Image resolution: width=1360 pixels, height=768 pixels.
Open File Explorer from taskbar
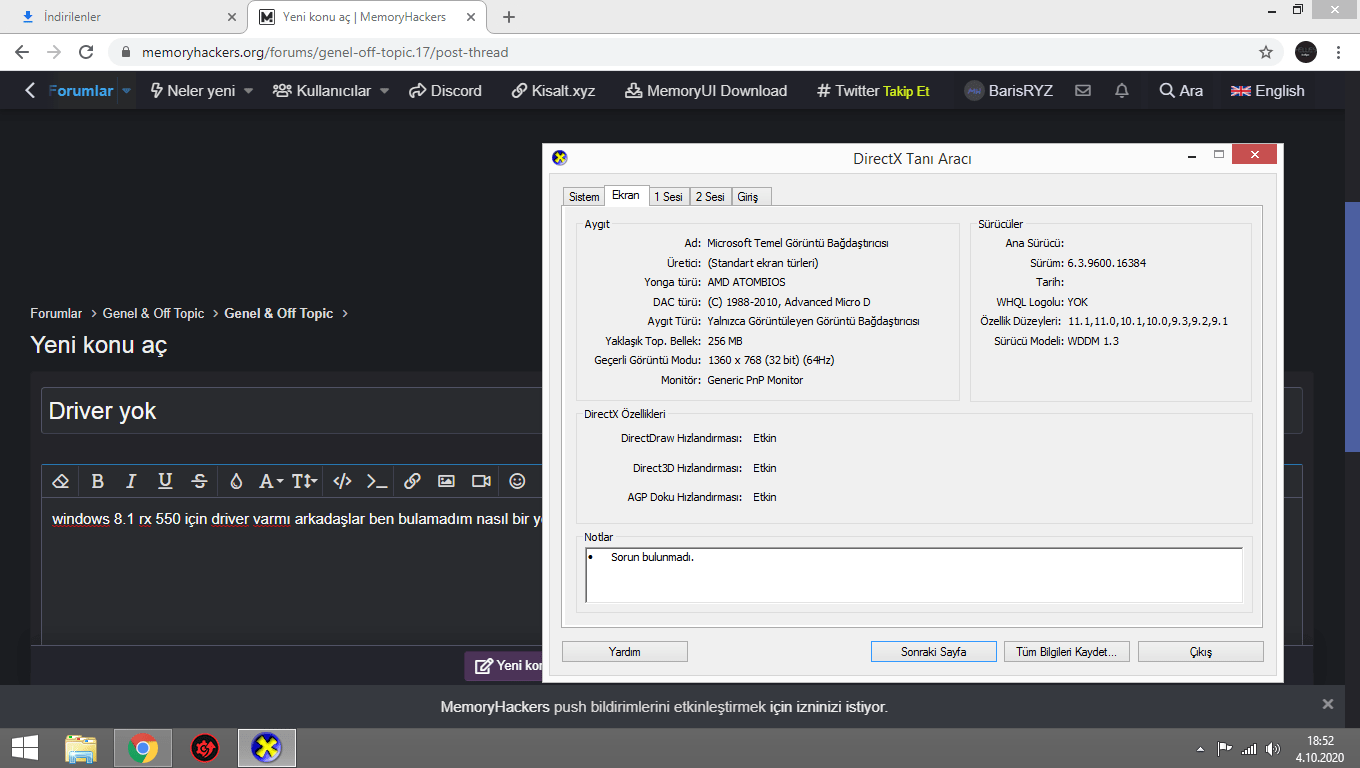(x=81, y=748)
